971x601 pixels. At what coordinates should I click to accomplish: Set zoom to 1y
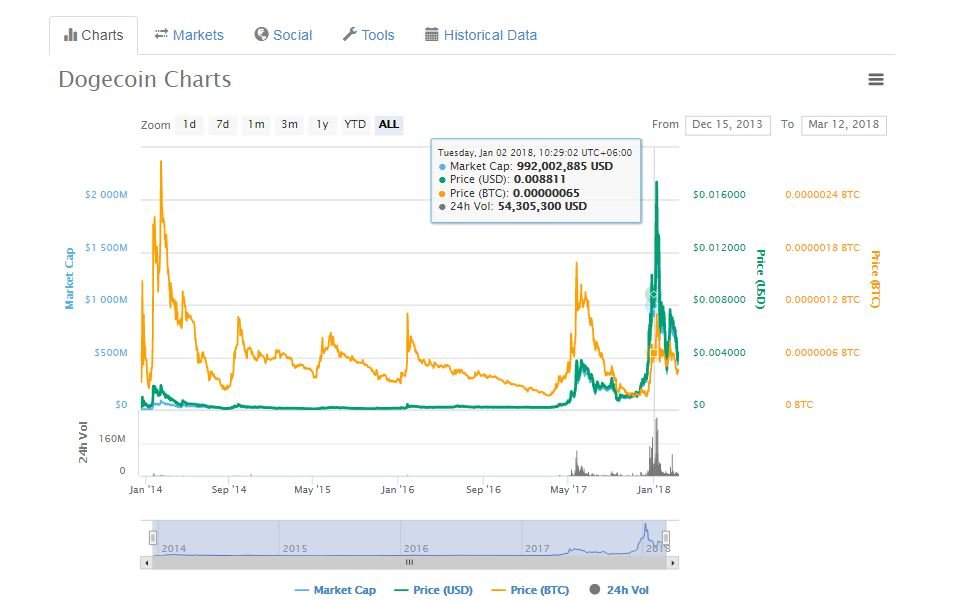pos(323,124)
